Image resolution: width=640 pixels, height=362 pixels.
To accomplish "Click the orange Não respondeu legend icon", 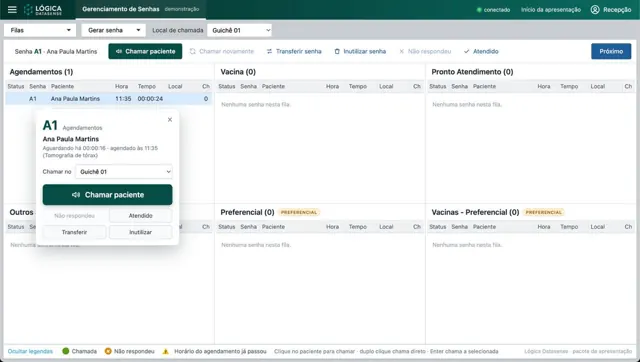I will pyautogui.click(x=108, y=351).
